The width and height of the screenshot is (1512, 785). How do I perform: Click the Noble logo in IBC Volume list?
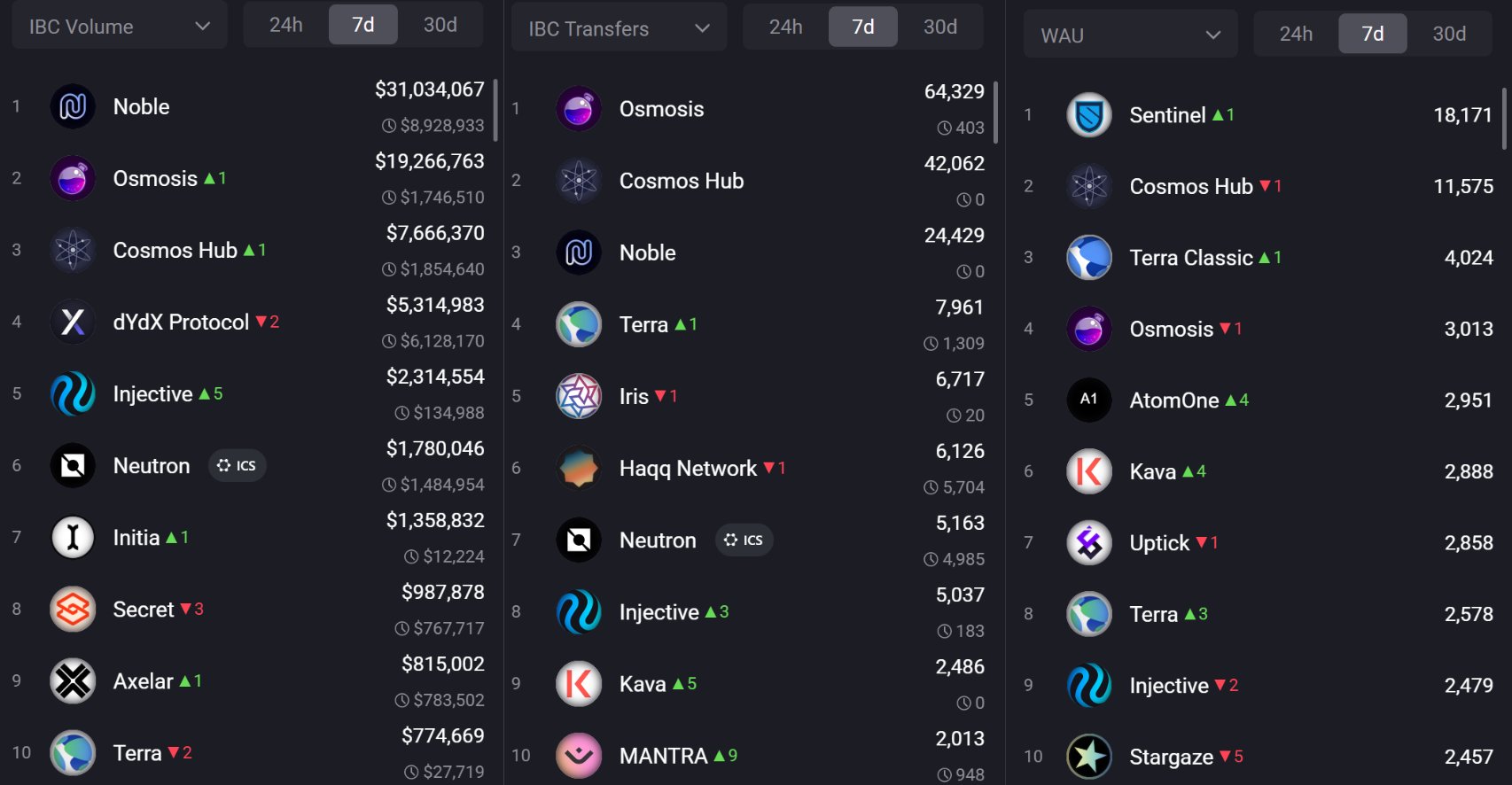pyautogui.click(x=73, y=107)
